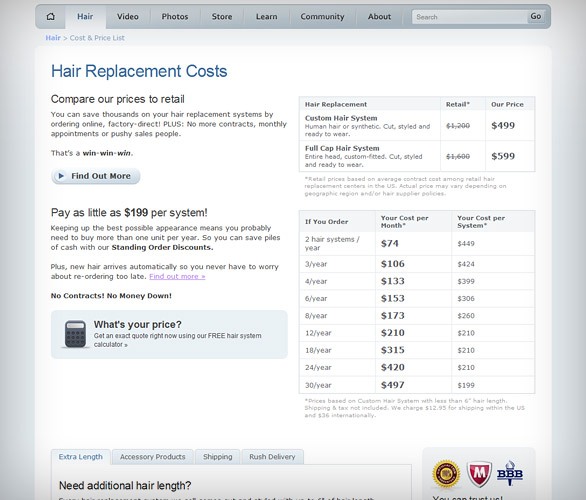Open the Shipping tab
The height and width of the screenshot is (500, 586).
coord(218,457)
